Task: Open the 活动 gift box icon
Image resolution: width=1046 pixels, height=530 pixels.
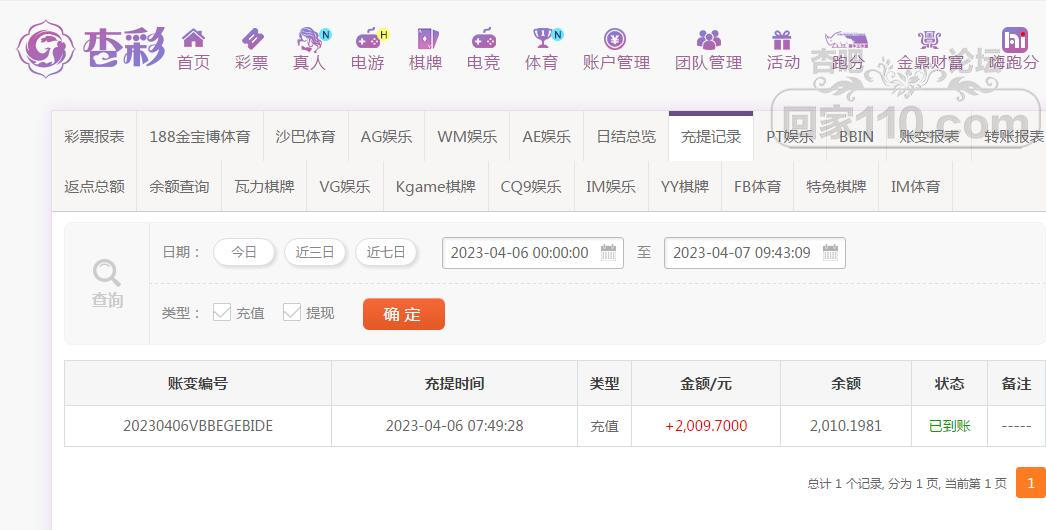Action: pyautogui.click(x=782, y=39)
